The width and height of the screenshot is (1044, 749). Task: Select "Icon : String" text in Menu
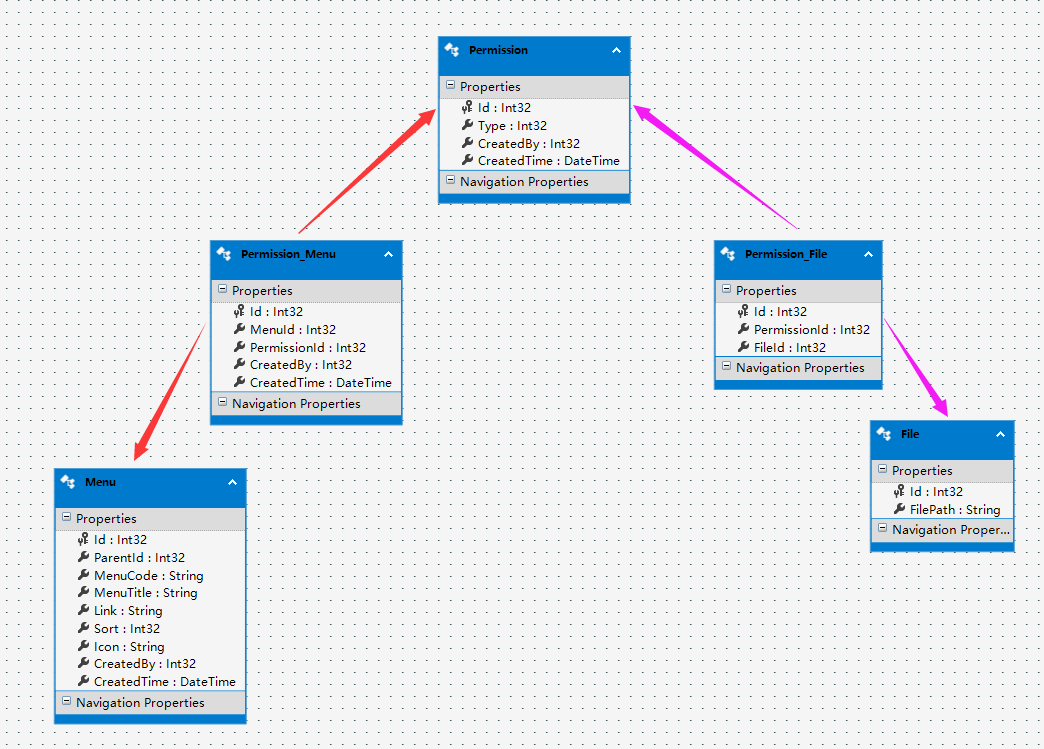tap(129, 646)
